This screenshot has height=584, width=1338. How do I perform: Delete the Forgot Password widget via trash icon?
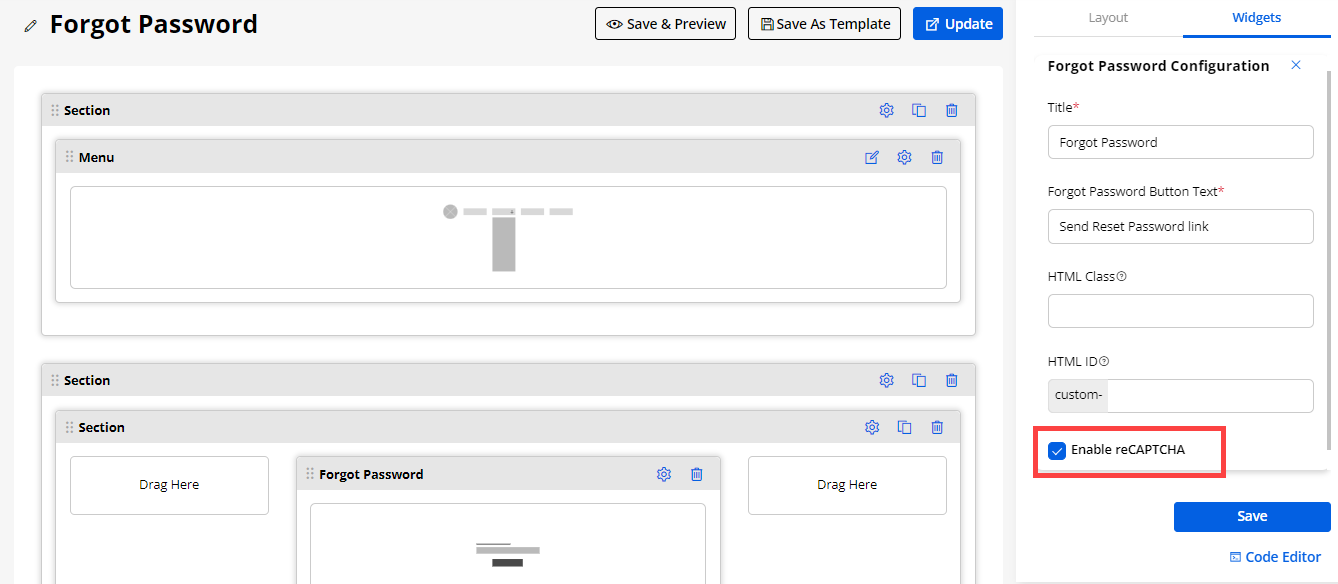[x=697, y=474]
